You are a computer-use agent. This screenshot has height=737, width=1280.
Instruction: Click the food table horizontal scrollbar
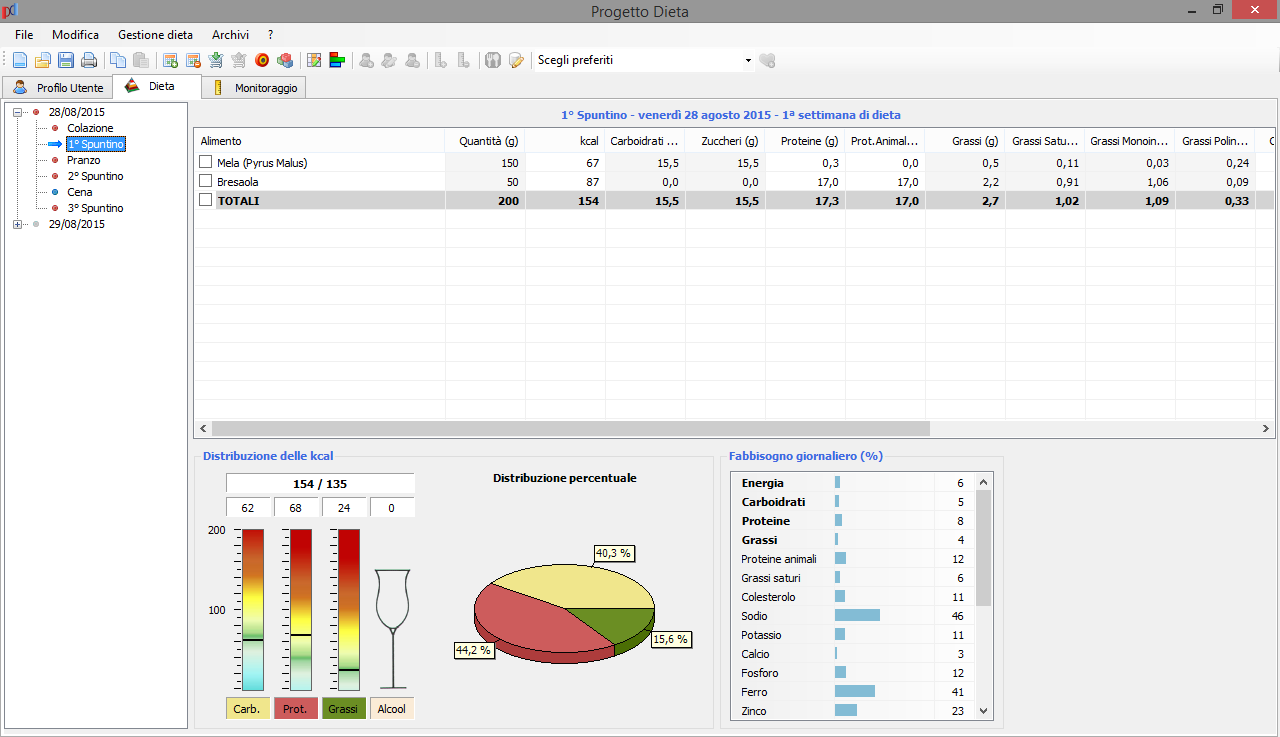click(x=570, y=428)
